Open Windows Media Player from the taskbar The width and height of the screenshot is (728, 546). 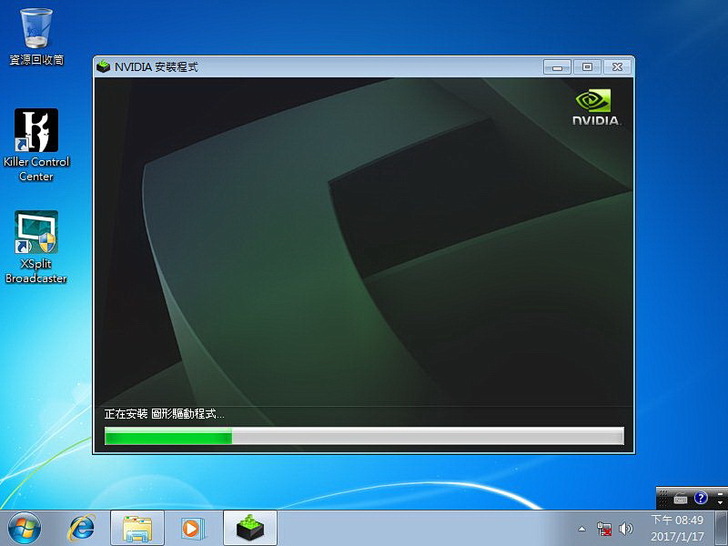click(x=191, y=528)
